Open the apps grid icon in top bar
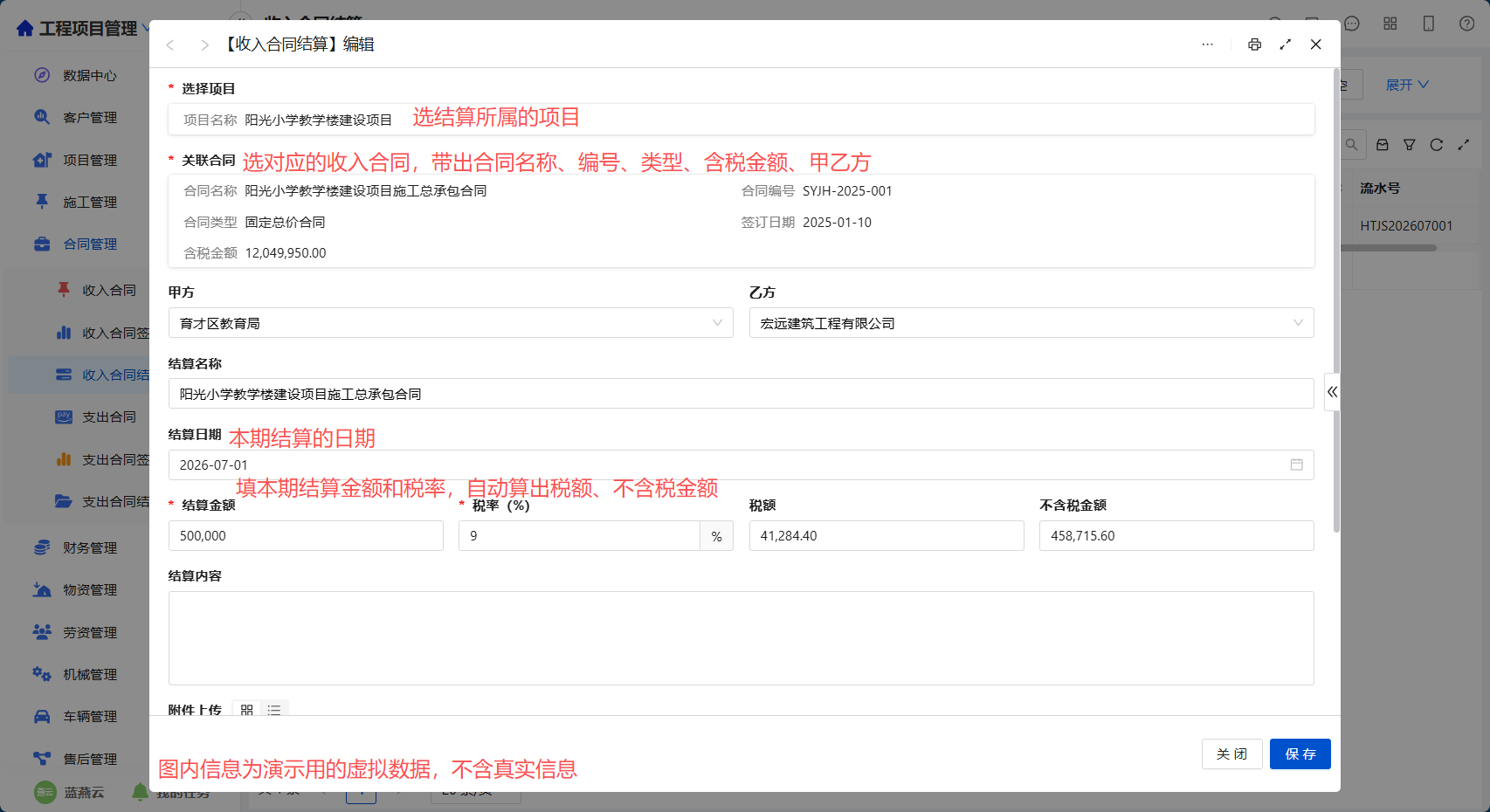Image resolution: width=1490 pixels, height=812 pixels. click(1390, 24)
